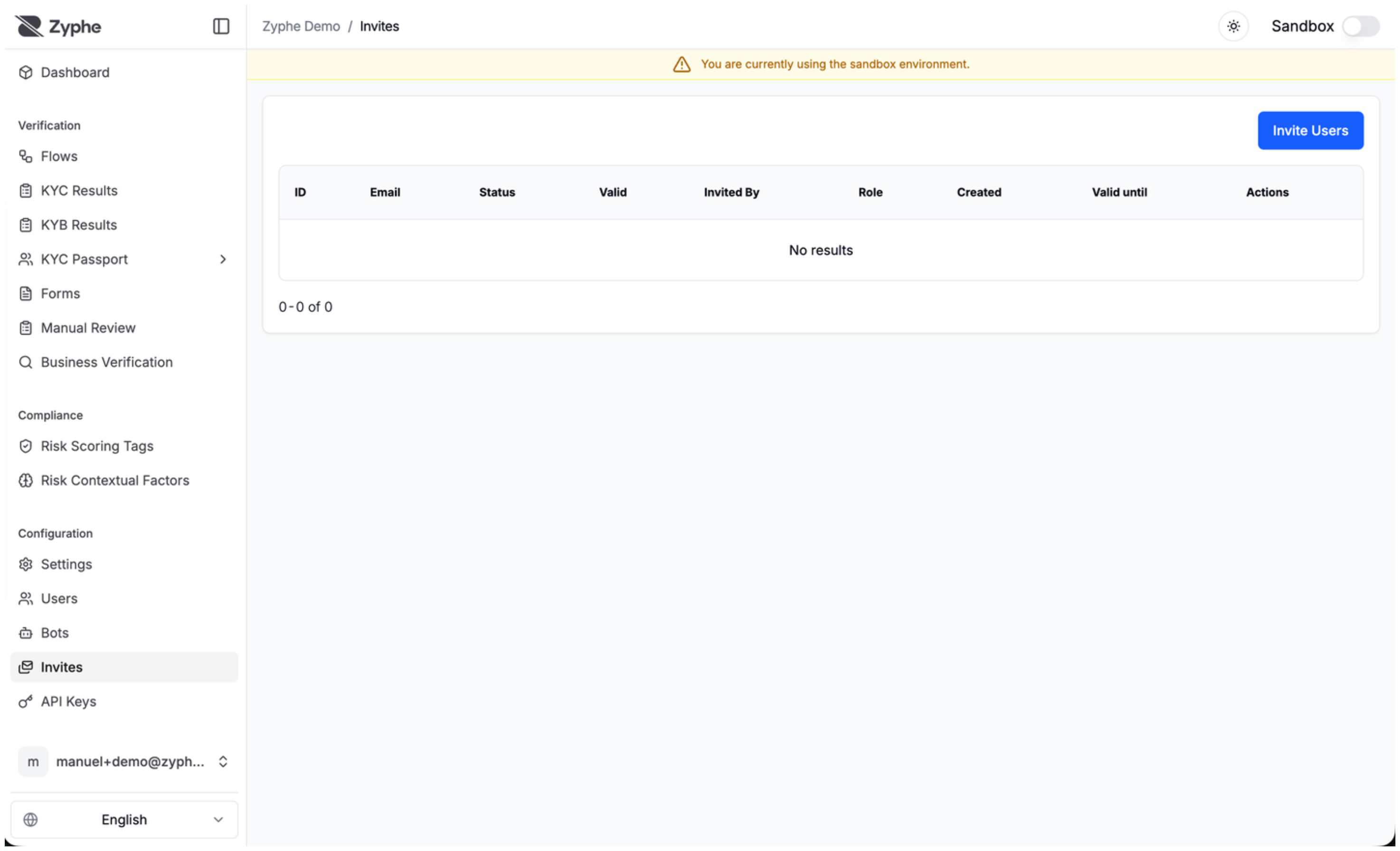Click the Status column header
Image resolution: width=1400 pixels, height=851 pixels.
[x=497, y=192]
